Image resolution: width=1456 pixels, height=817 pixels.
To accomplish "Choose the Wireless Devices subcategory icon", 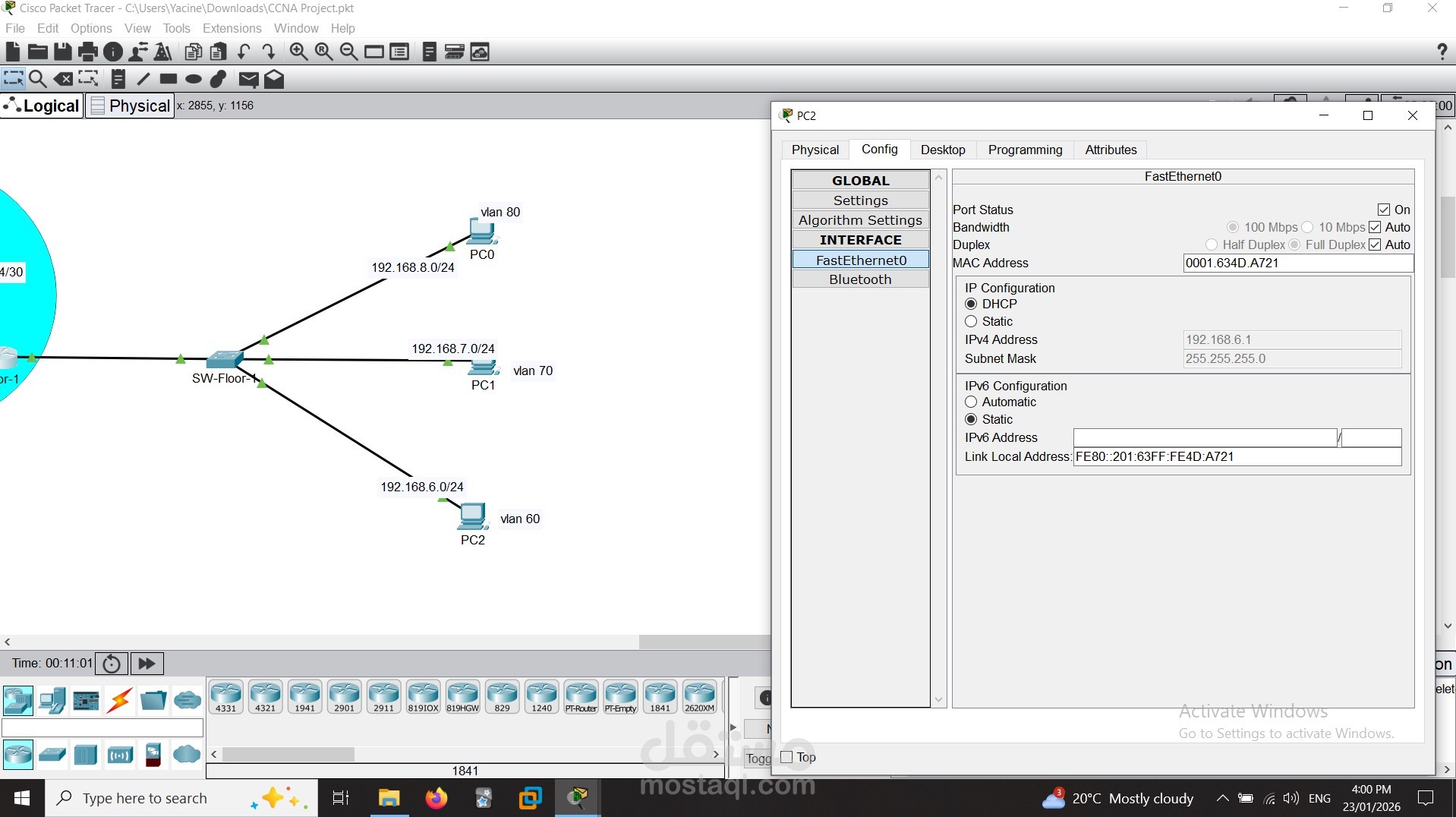I will 120,755.
